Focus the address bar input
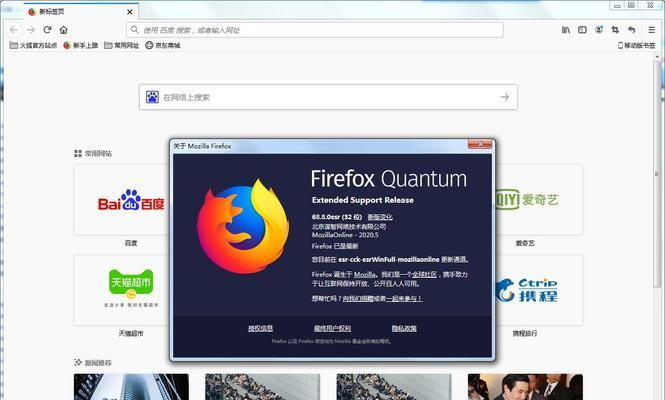 tap(315, 30)
